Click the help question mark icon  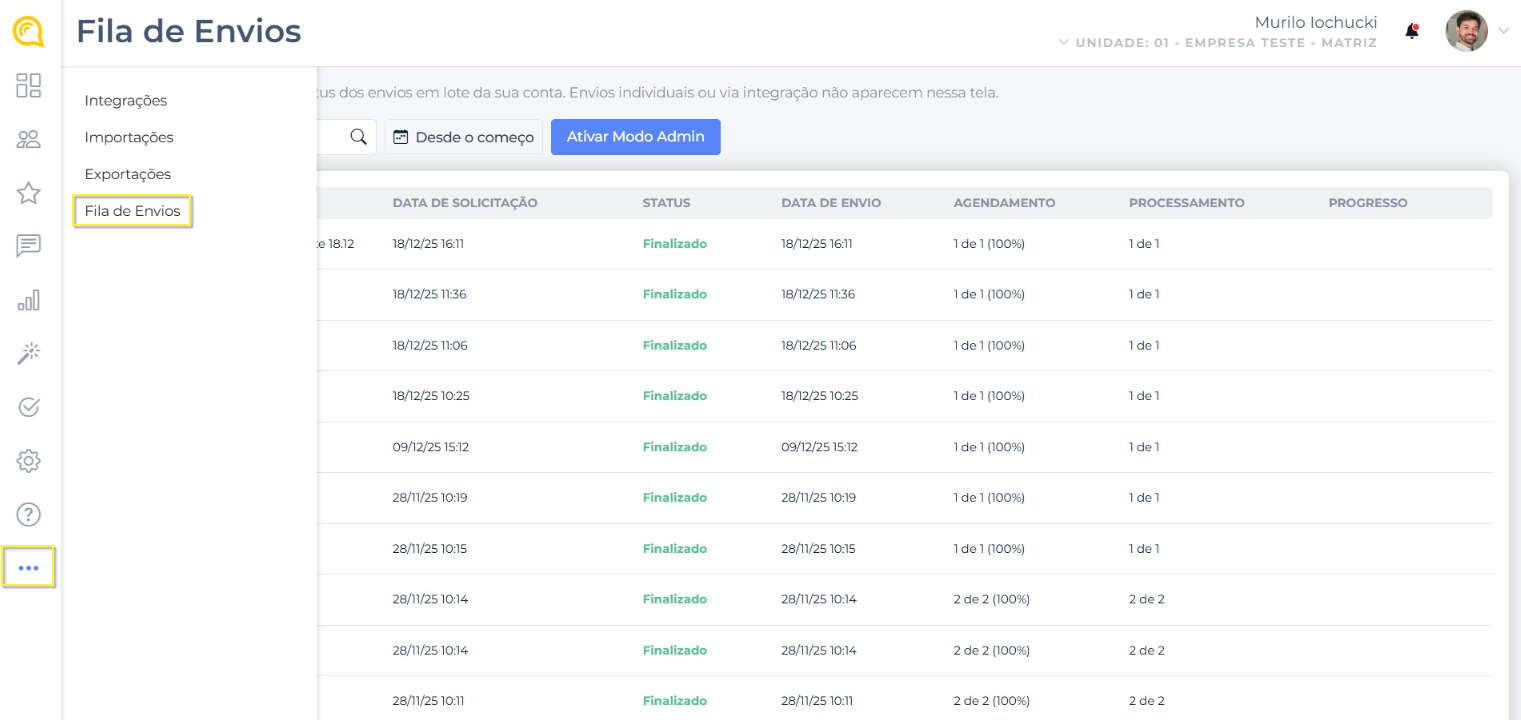click(x=29, y=515)
